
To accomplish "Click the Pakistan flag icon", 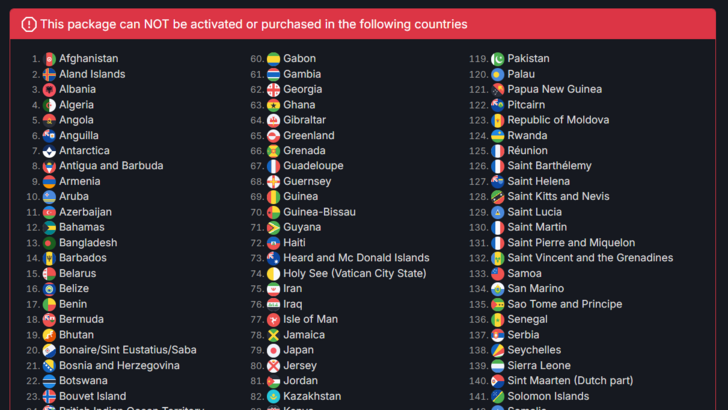I will (497, 59).
